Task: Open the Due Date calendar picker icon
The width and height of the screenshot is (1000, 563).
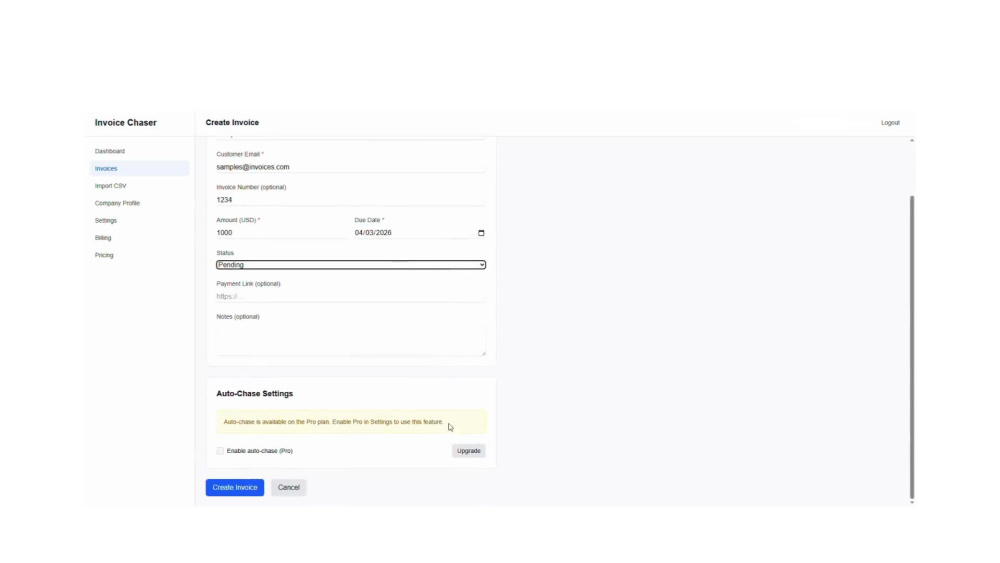Action: (481, 233)
